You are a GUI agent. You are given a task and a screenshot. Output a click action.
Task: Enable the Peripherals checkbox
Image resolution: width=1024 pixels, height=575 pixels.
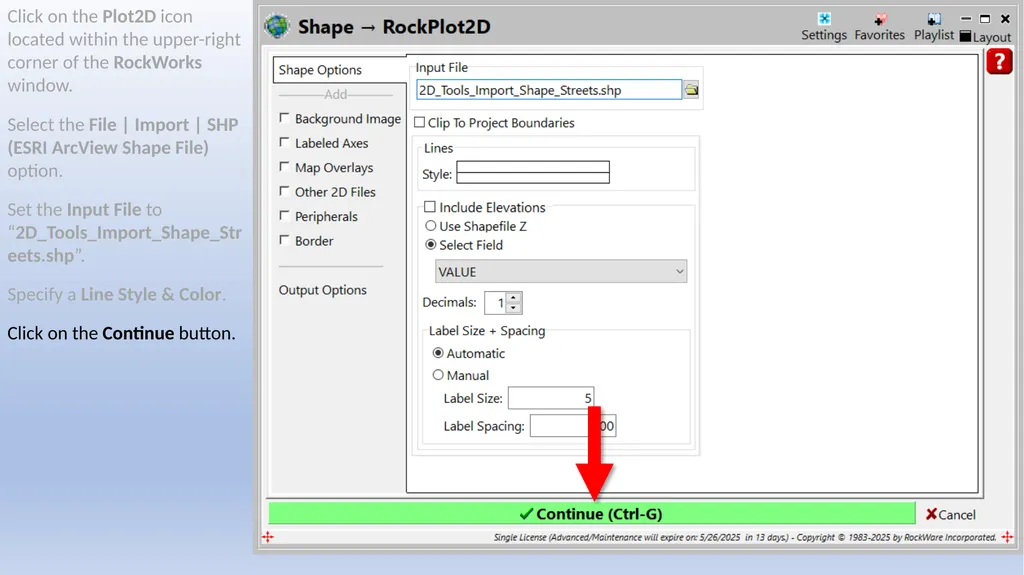tap(284, 215)
